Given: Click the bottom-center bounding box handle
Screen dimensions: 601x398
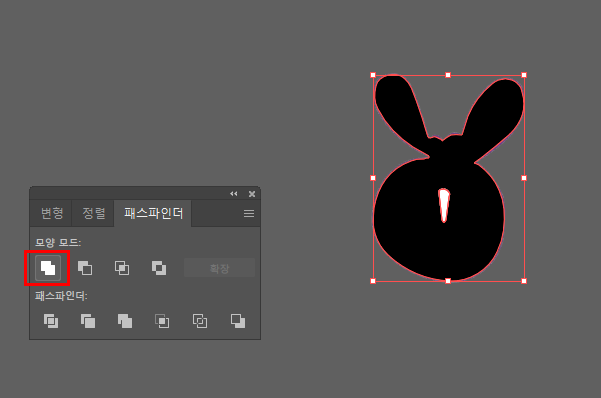Looking at the screenshot, I should 448,281.
